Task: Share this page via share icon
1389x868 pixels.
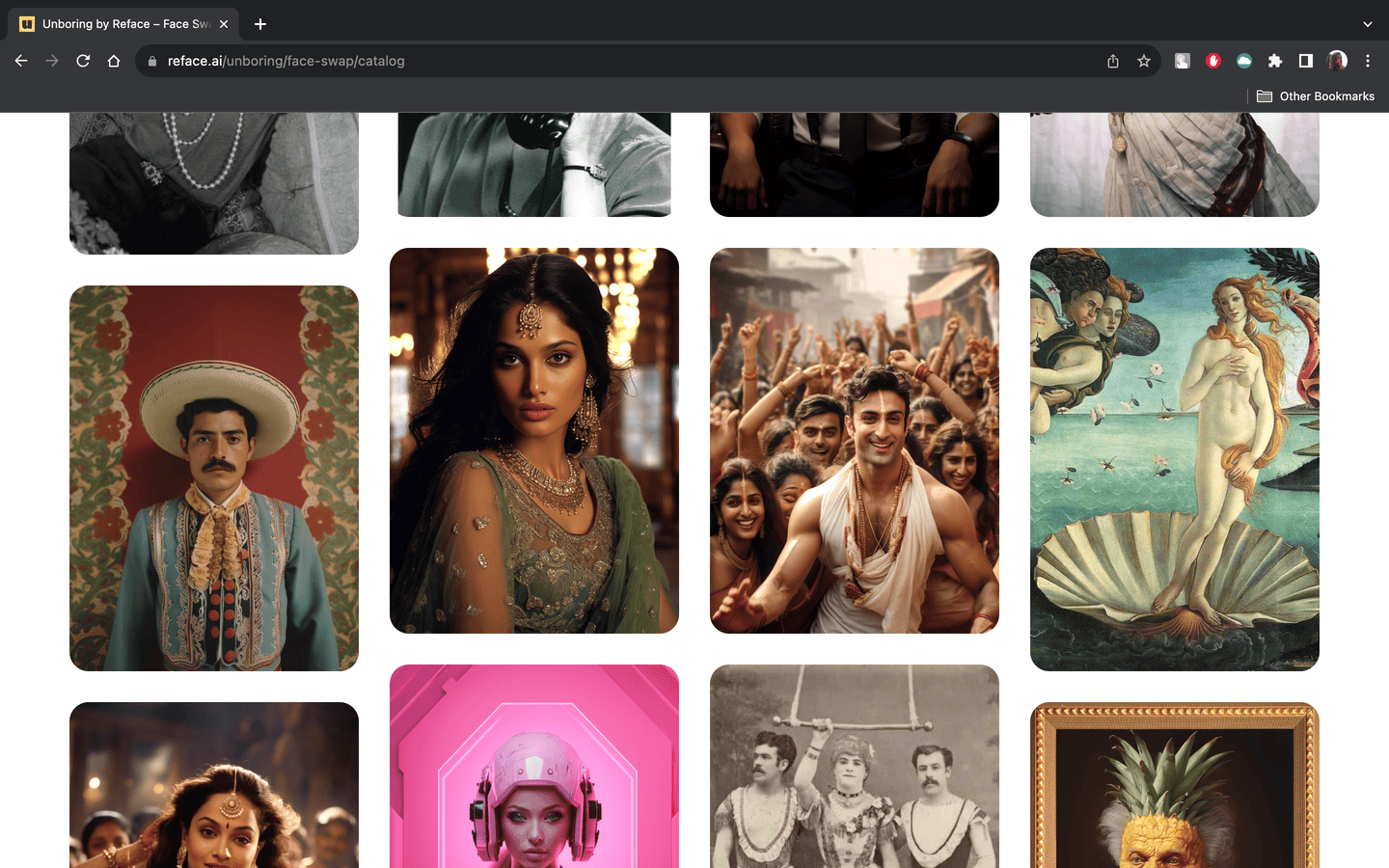Action: pos(1113,61)
